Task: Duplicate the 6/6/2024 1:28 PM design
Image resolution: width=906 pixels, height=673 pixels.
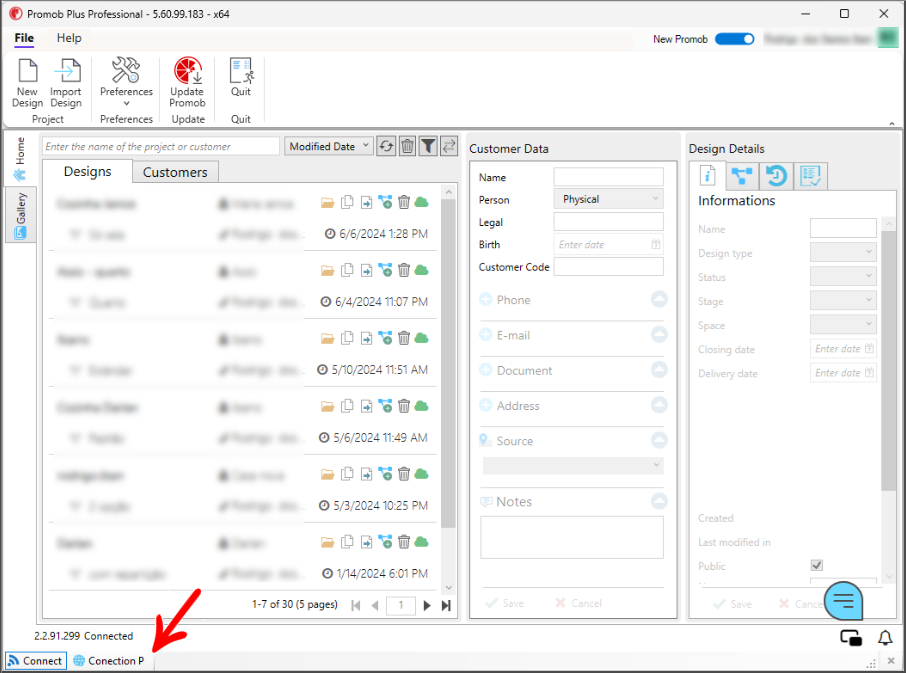Action: click(347, 202)
